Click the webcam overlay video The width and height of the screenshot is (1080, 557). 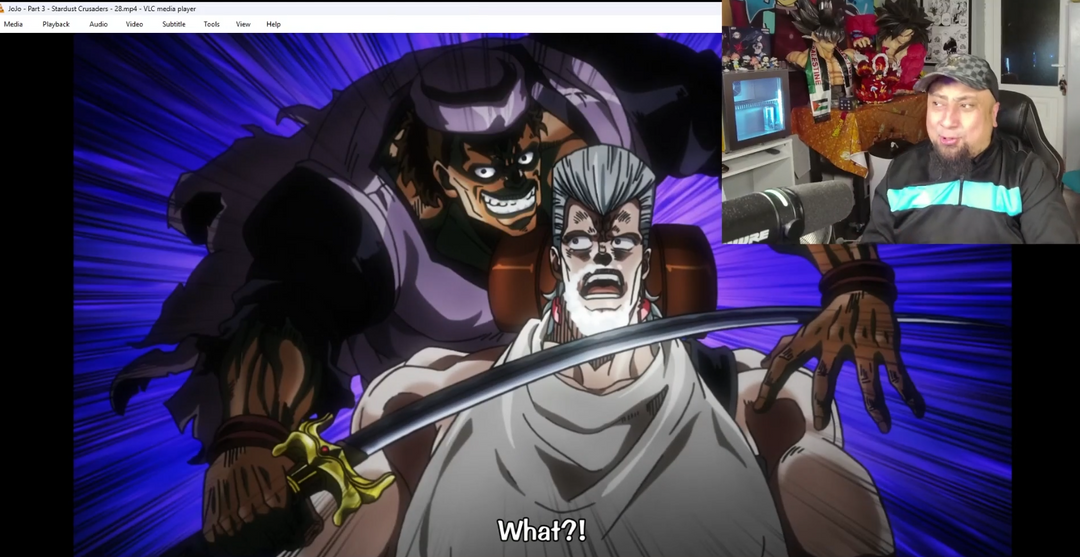pyautogui.click(x=901, y=122)
